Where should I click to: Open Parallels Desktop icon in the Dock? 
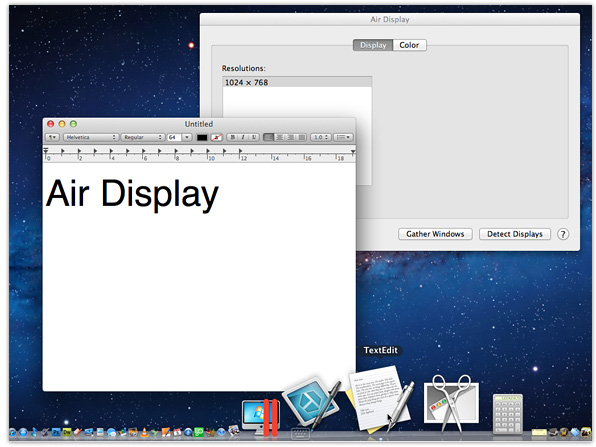[261, 417]
